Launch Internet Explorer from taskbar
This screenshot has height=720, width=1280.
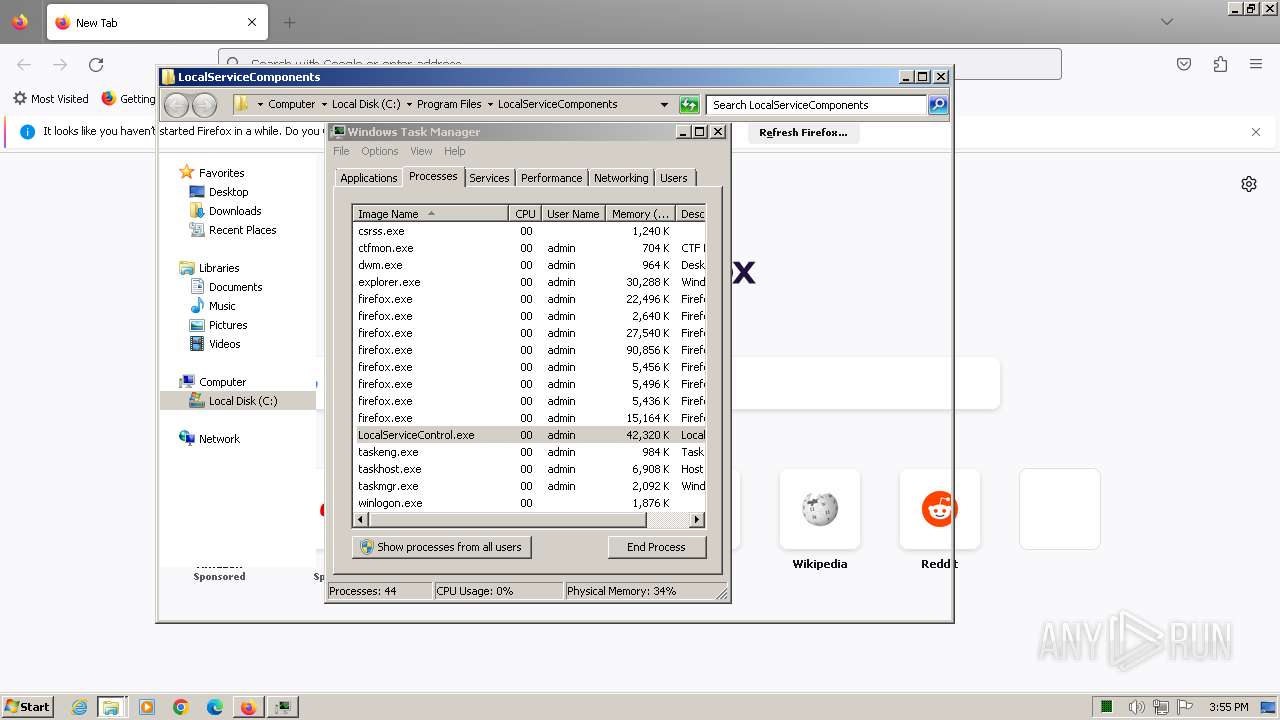click(x=79, y=707)
